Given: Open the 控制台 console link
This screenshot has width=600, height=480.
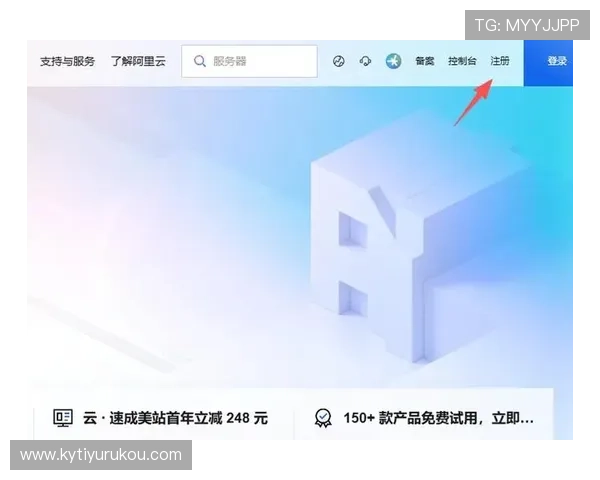Looking at the screenshot, I should click(462, 61).
